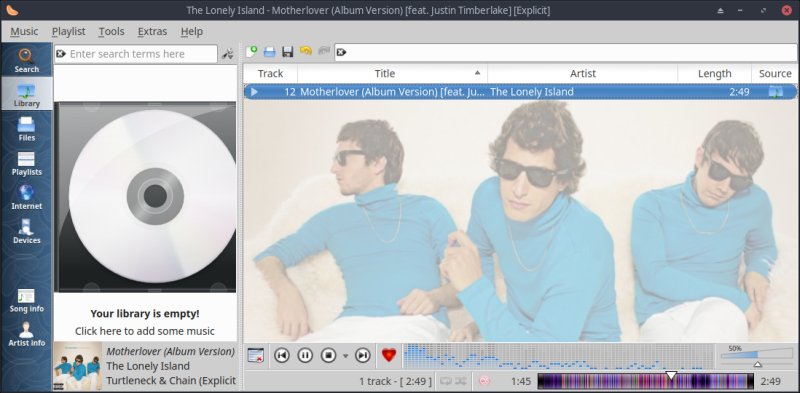Open library display options wrench menu
The image size is (800, 393).
click(x=228, y=54)
